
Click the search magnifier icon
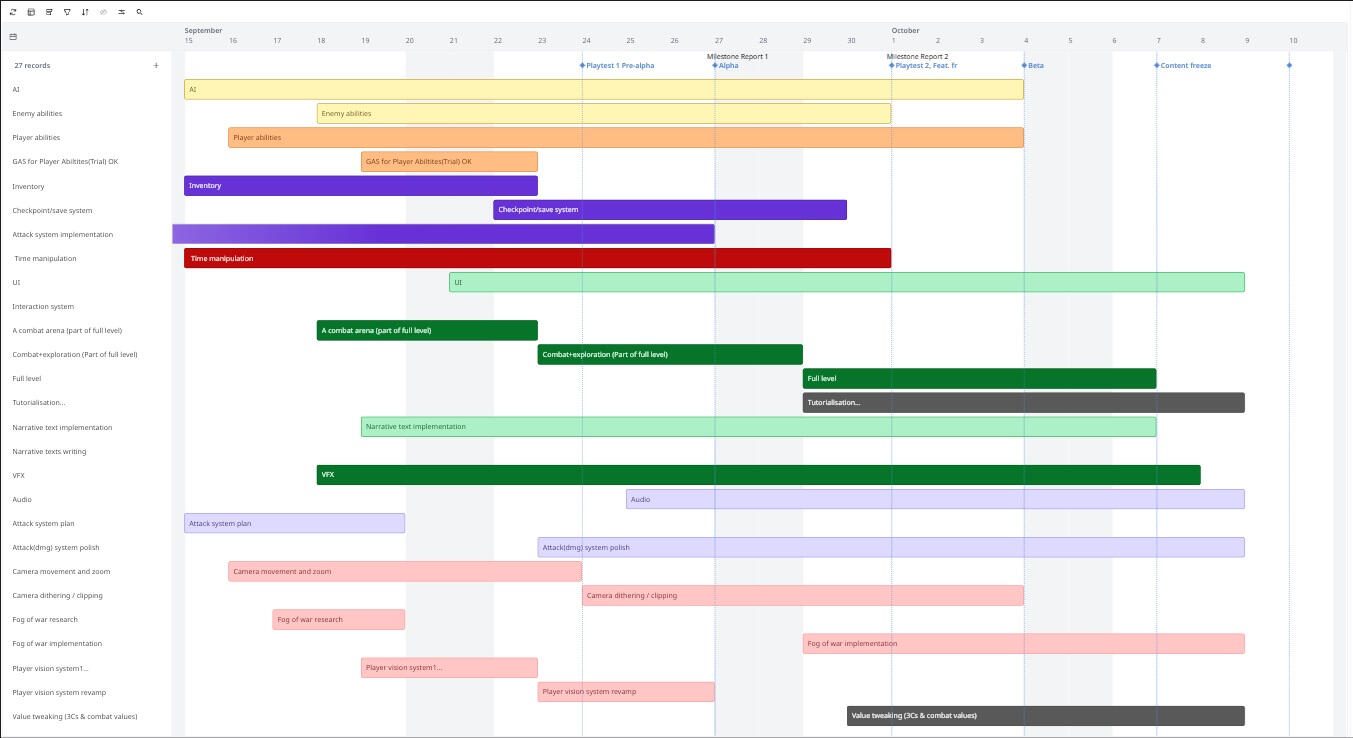point(139,12)
